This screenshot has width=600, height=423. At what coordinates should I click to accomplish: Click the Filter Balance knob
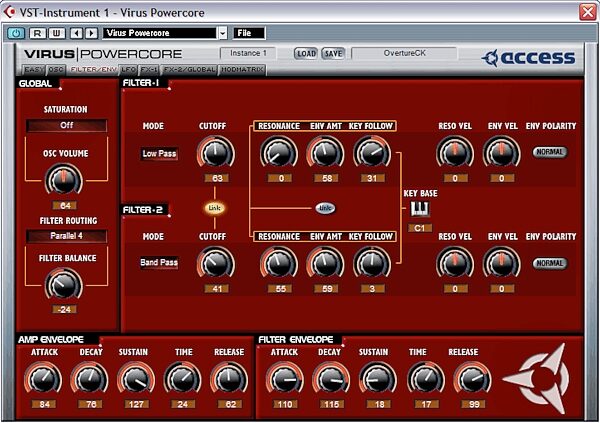coord(64,284)
